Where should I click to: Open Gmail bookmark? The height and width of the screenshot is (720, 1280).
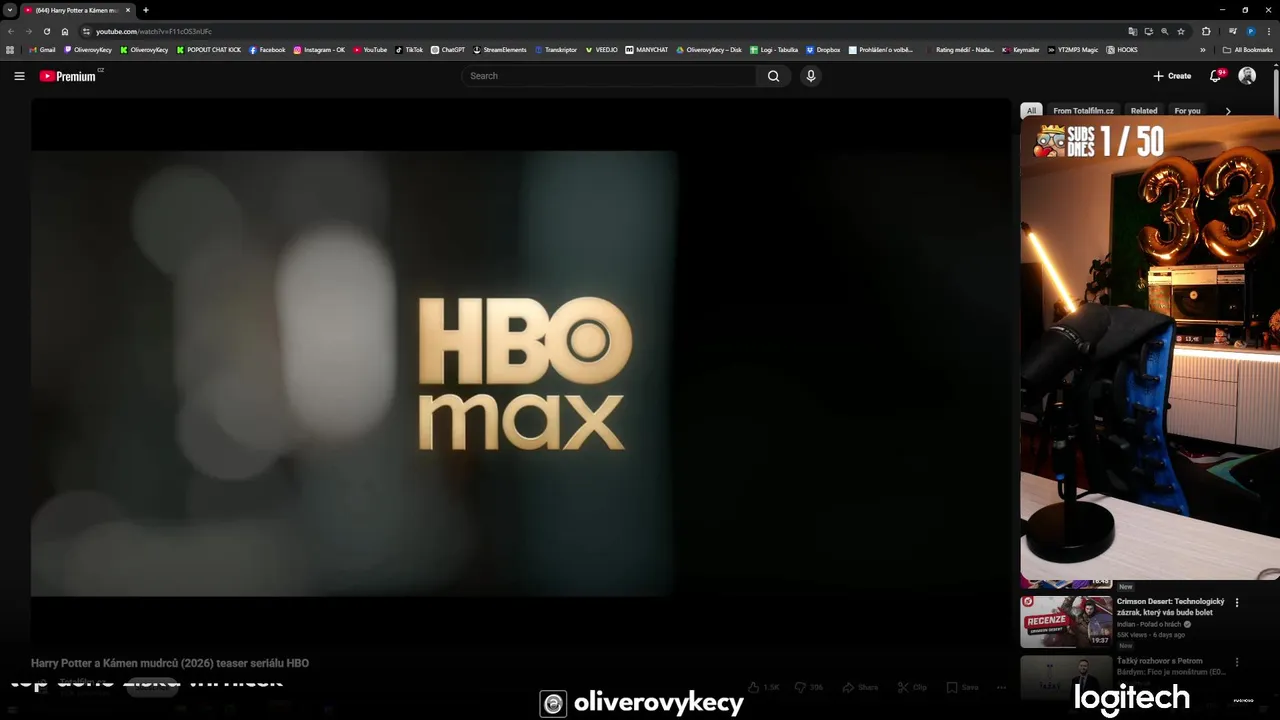[x=42, y=49]
